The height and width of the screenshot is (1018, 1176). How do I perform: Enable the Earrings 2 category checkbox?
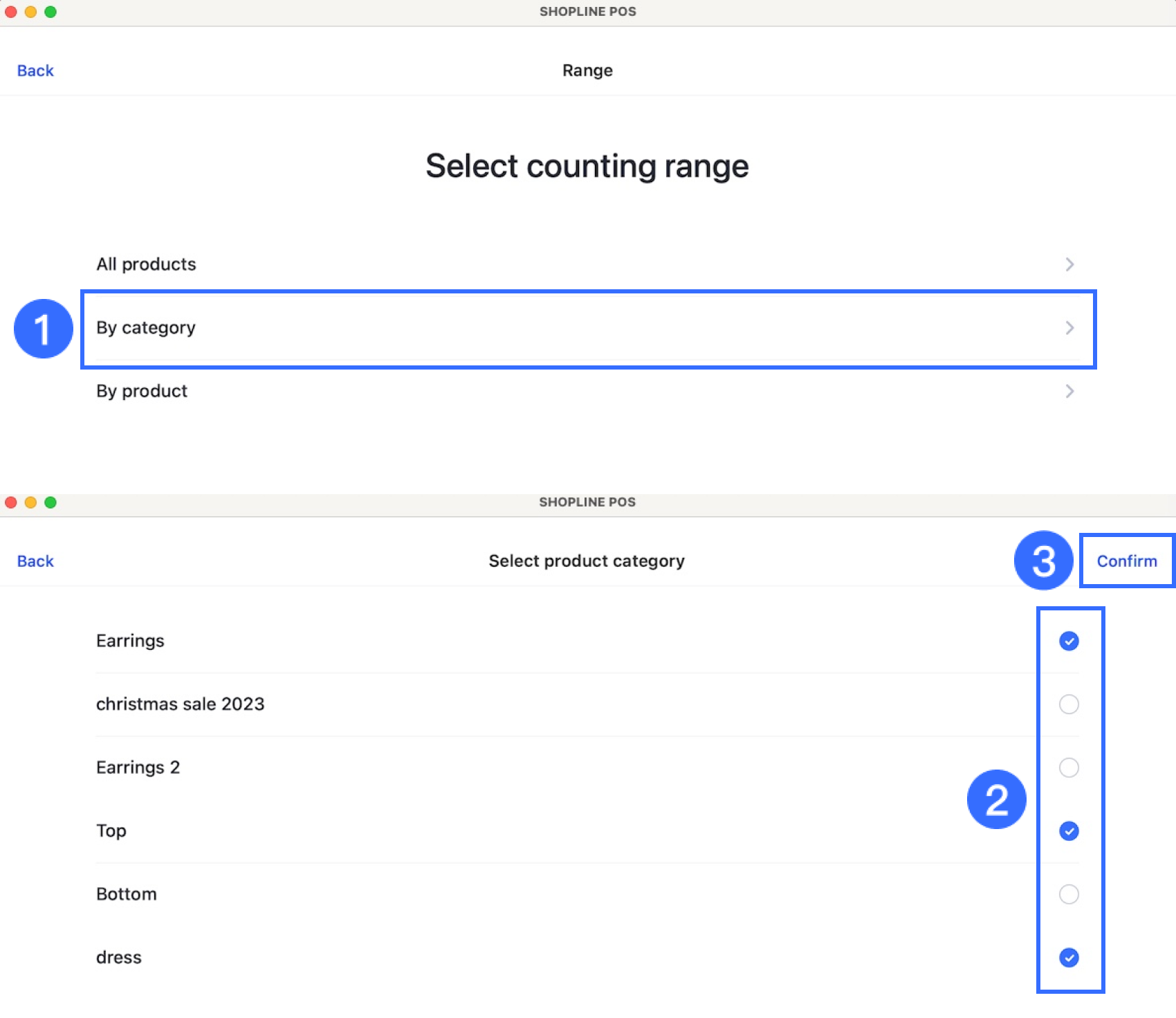[x=1069, y=767]
